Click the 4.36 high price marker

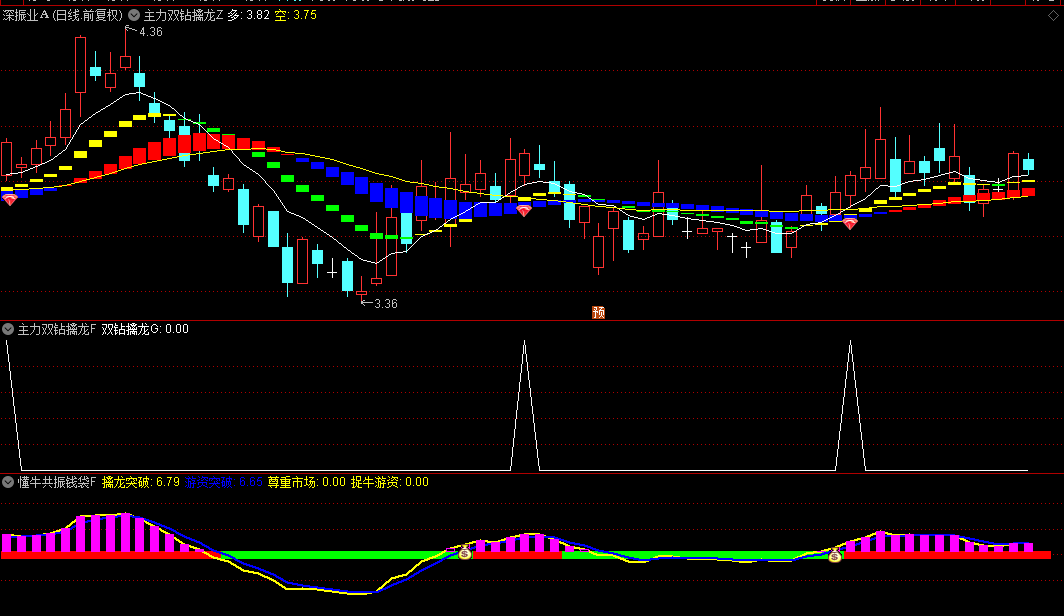[150, 32]
